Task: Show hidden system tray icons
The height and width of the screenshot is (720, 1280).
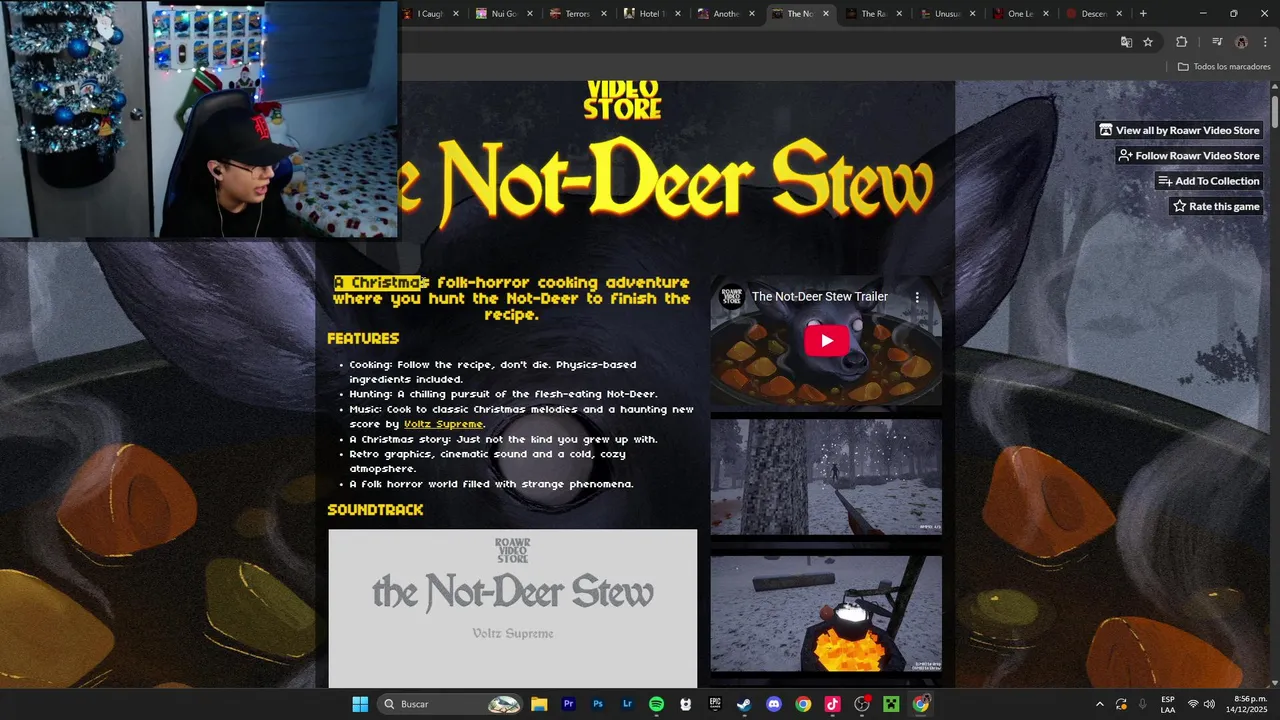Action: click(x=1099, y=704)
